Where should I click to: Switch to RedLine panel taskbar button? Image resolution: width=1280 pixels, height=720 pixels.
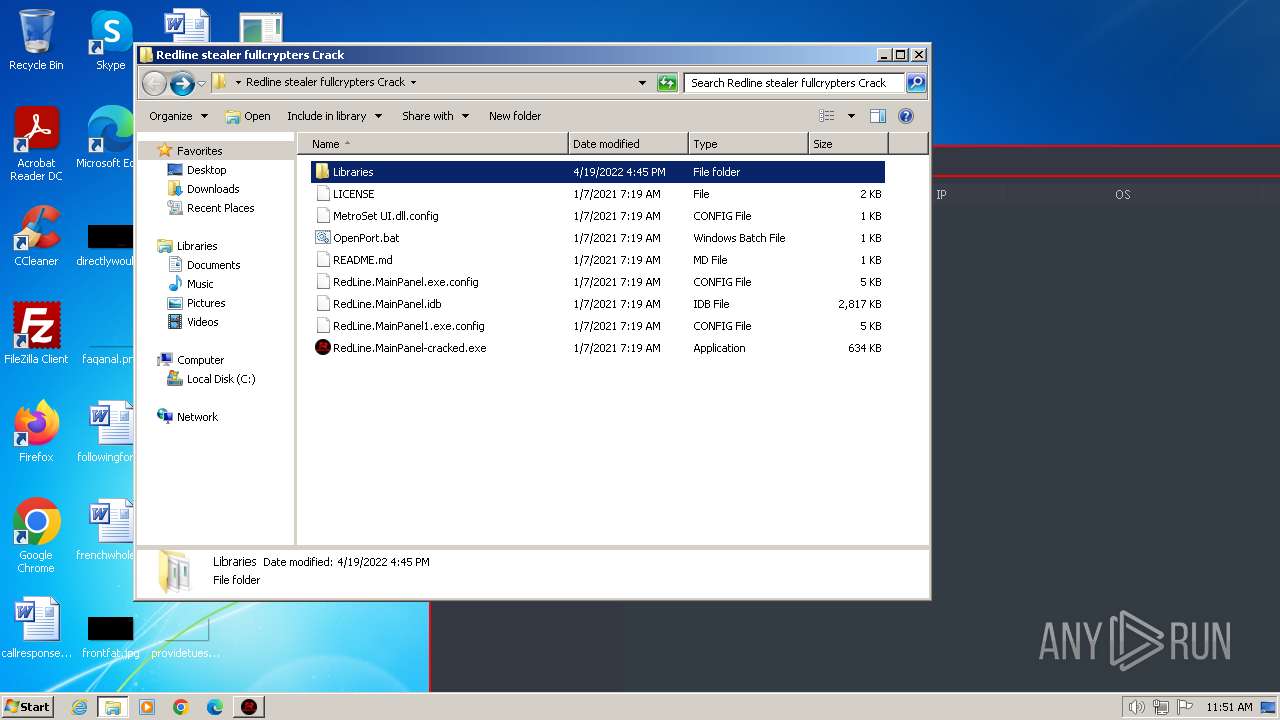click(x=249, y=707)
